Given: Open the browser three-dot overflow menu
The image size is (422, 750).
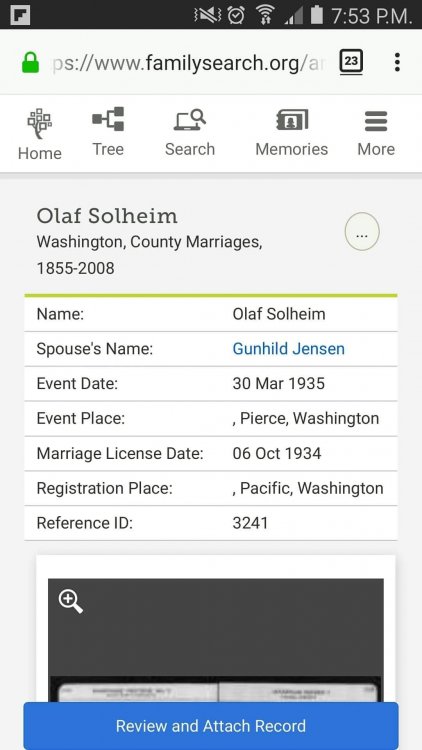Looking at the screenshot, I should point(397,62).
